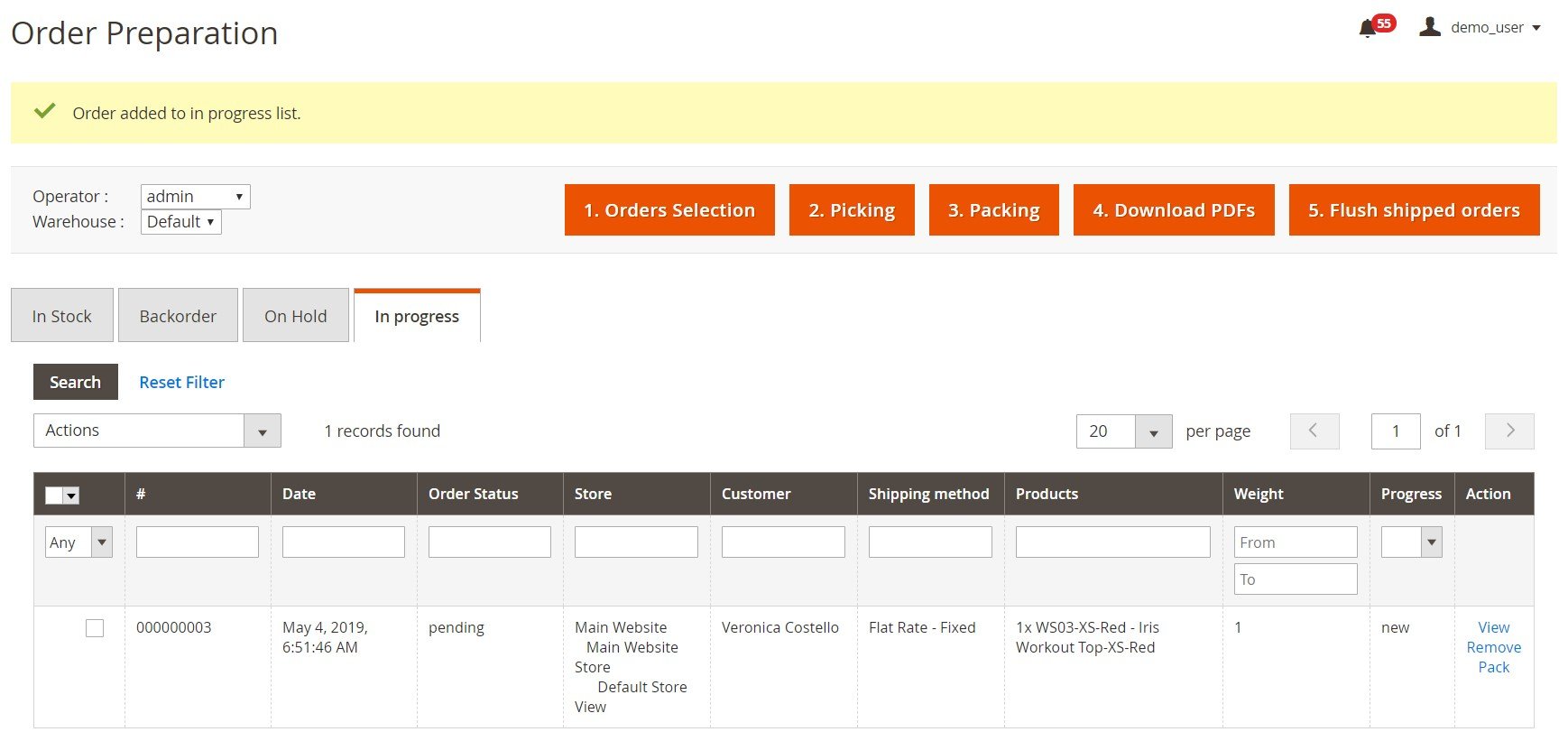Focus the Order Status filter field

[x=490, y=542]
